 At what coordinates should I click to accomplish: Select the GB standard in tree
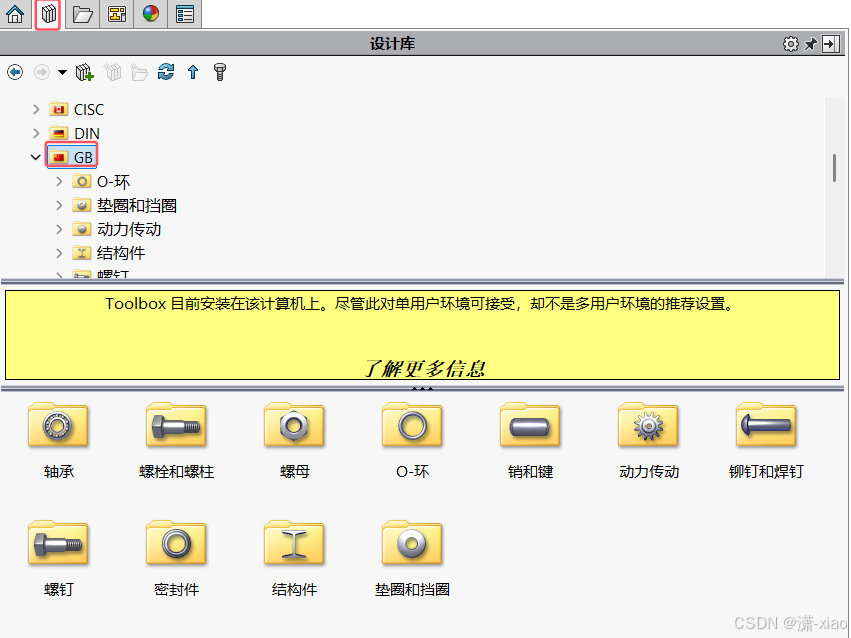click(x=72, y=157)
